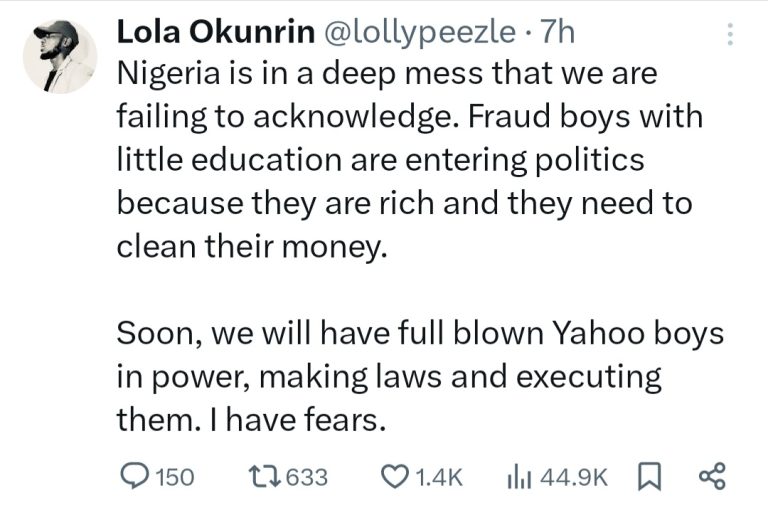Open the tweet via the 7h timestamp

557,32
